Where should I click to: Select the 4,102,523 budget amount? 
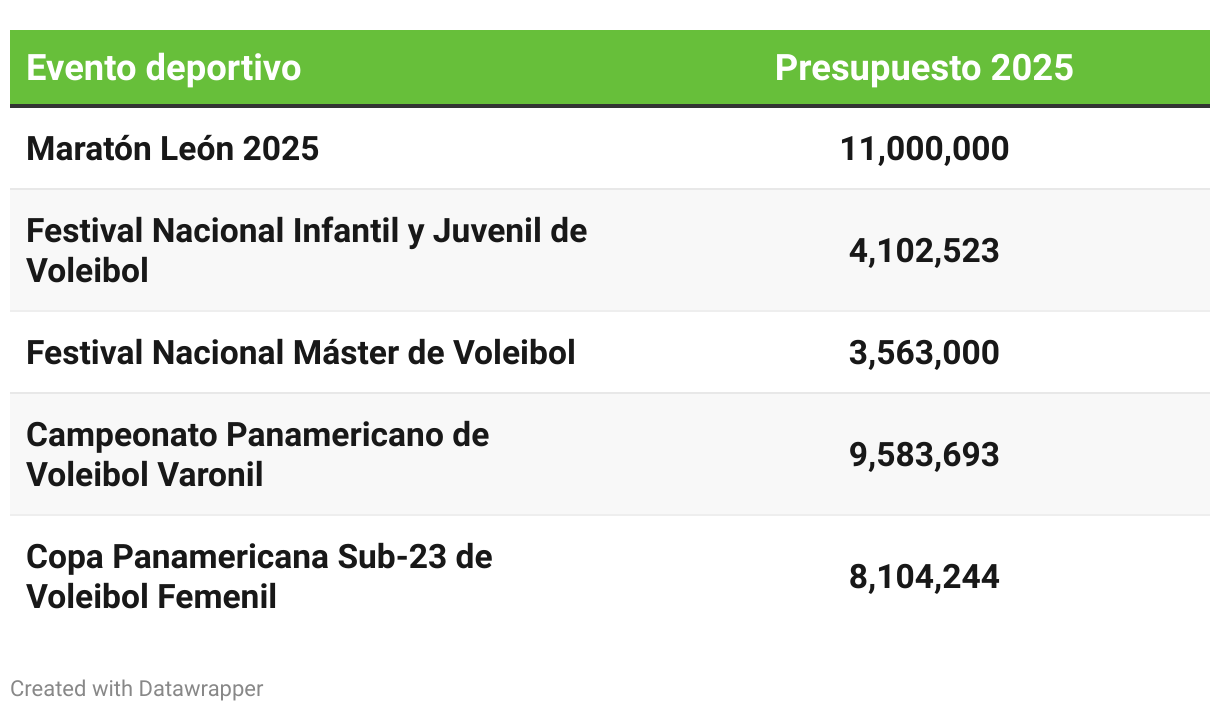pos(923,250)
